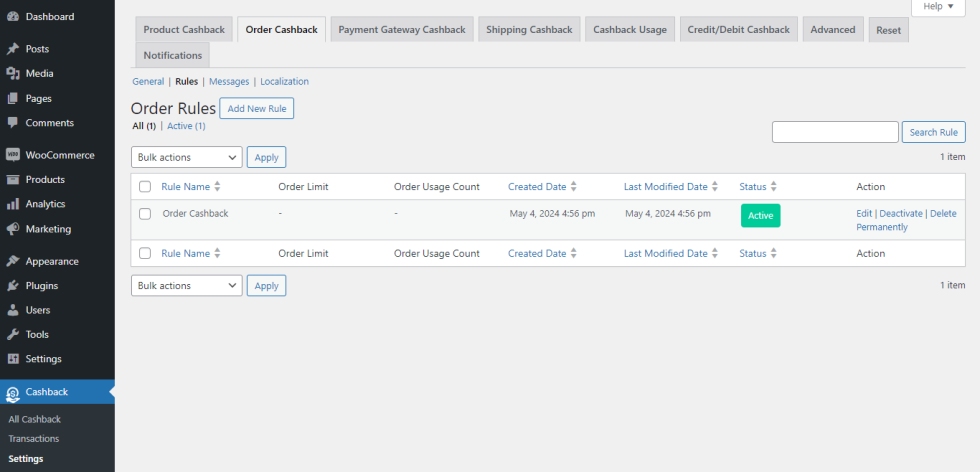Open the top Bulk actions dropdown
This screenshot has height=472, width=980.
pyautogui.click(x=186, y=157)
